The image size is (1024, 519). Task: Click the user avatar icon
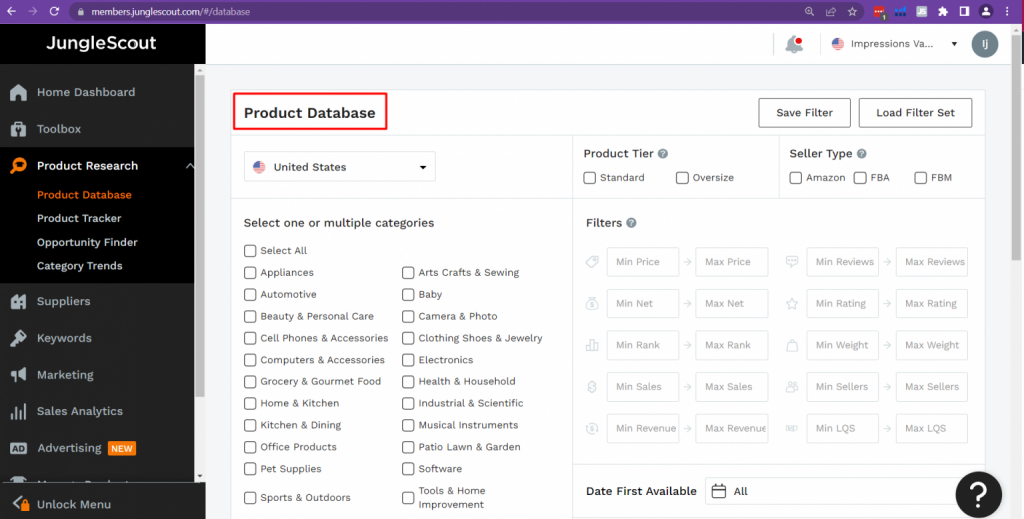point(985,44)
